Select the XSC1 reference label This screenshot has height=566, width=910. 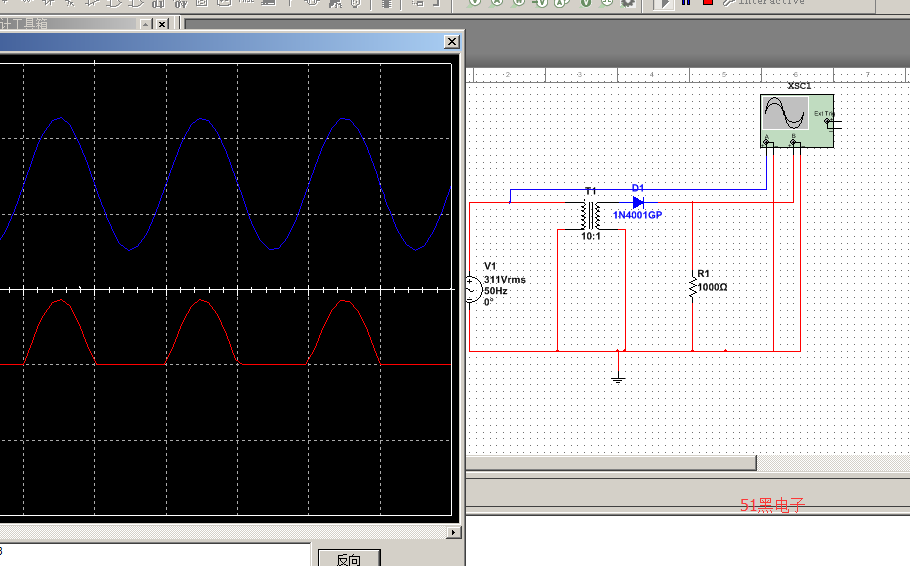[799, 86]
